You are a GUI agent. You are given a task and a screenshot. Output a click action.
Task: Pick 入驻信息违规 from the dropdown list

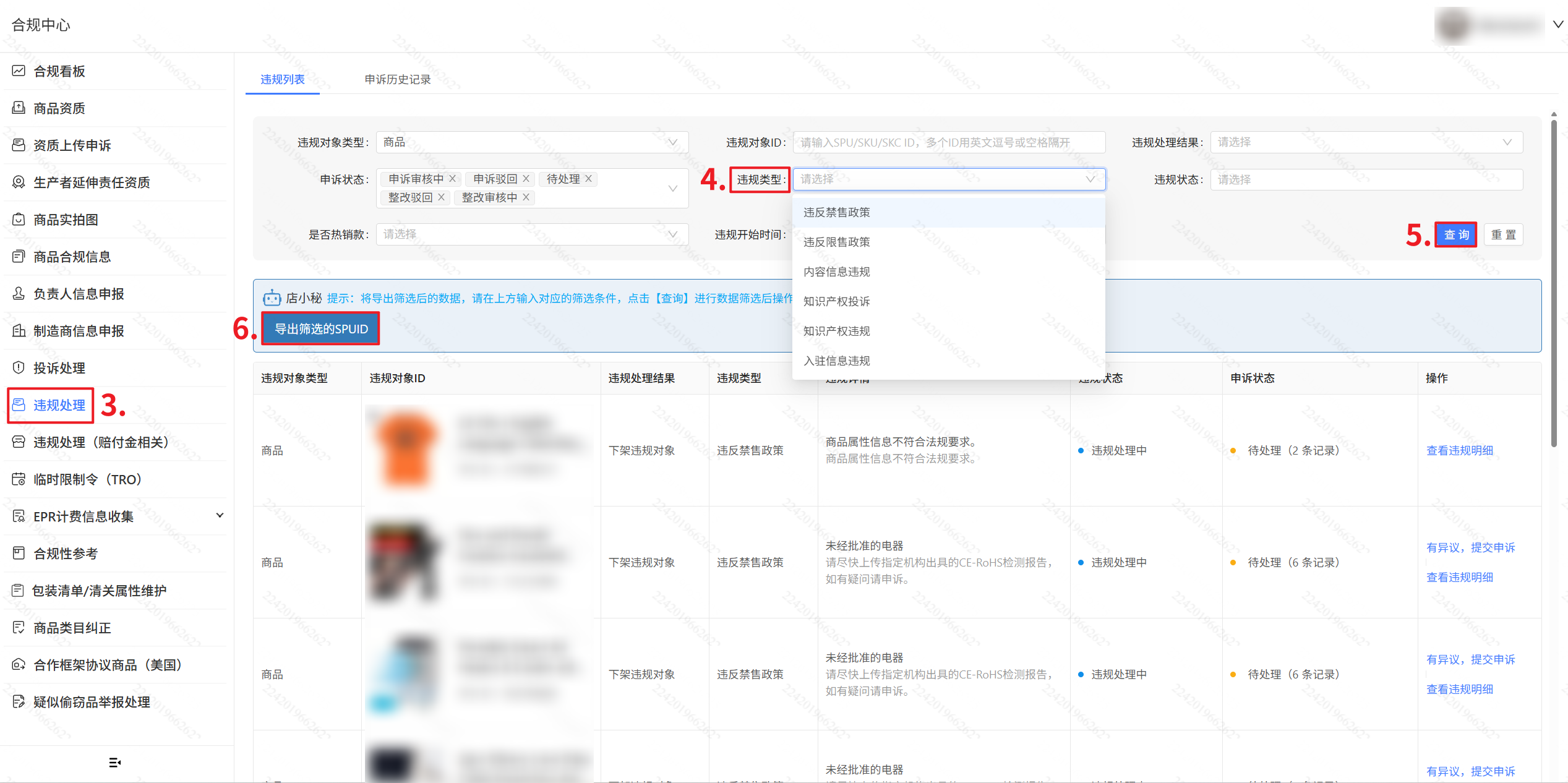pyautogui.click(x=948, y=361)
